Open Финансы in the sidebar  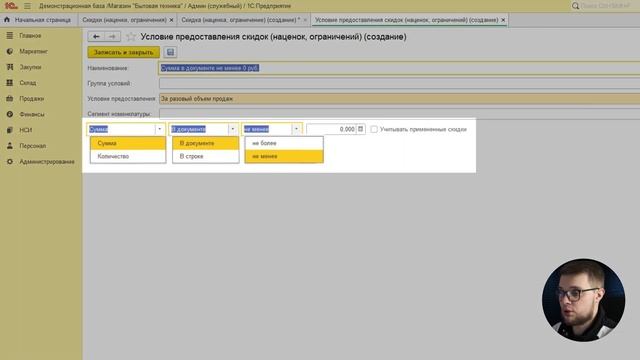32,114
